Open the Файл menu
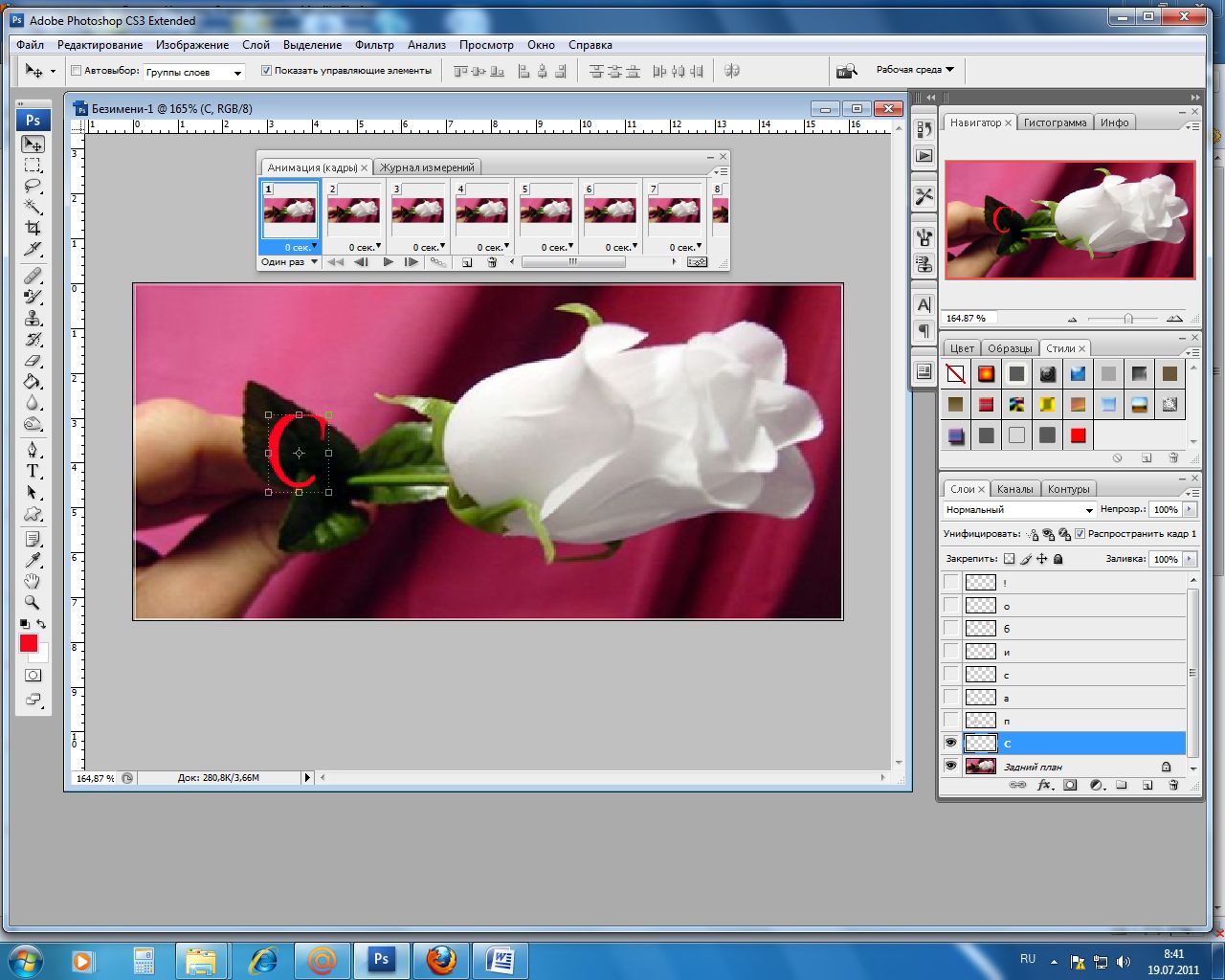This screenshot has height=980, width=1225. pos(31,45)
